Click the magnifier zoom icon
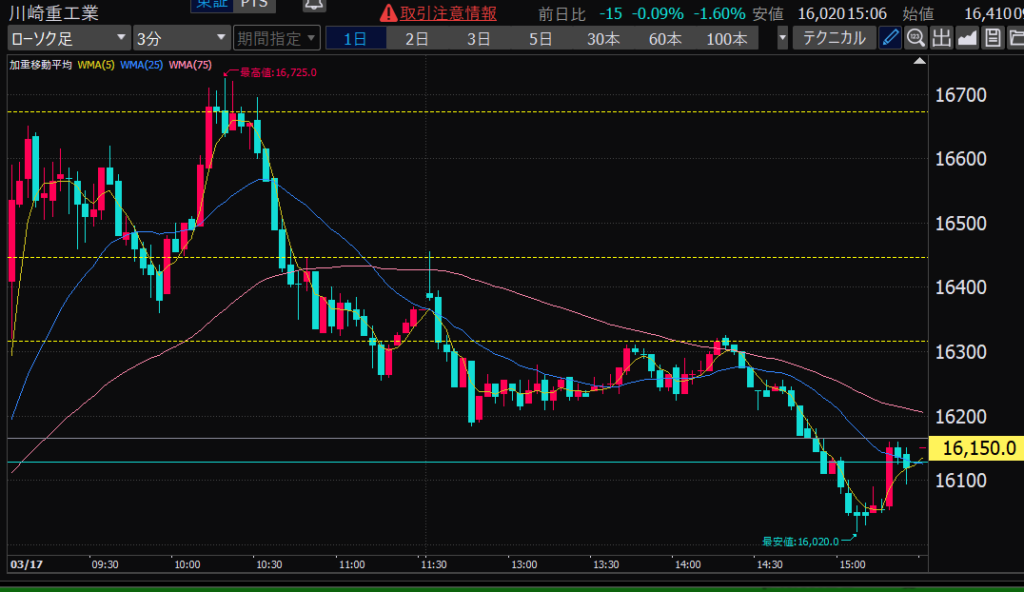 [914, 39]
